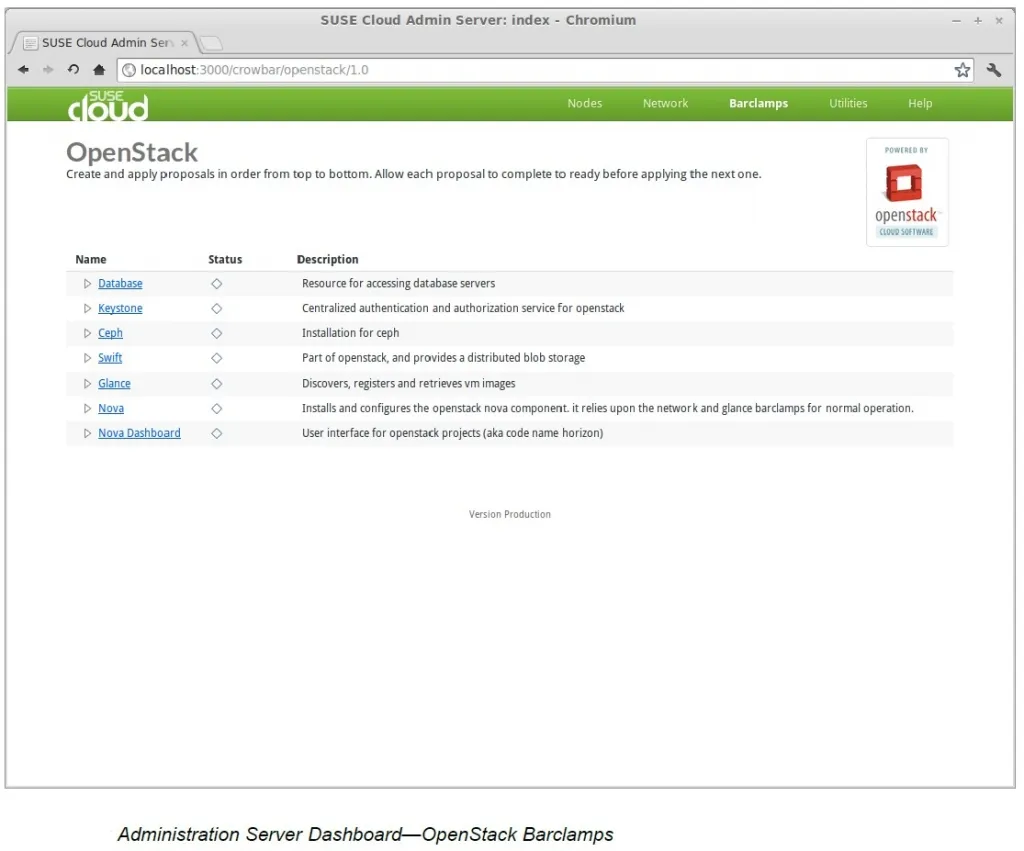The height and width of the screenshot is (851, 1024).
Task: Expand the Ceph barclamp triangle
Action: (88, 334)
